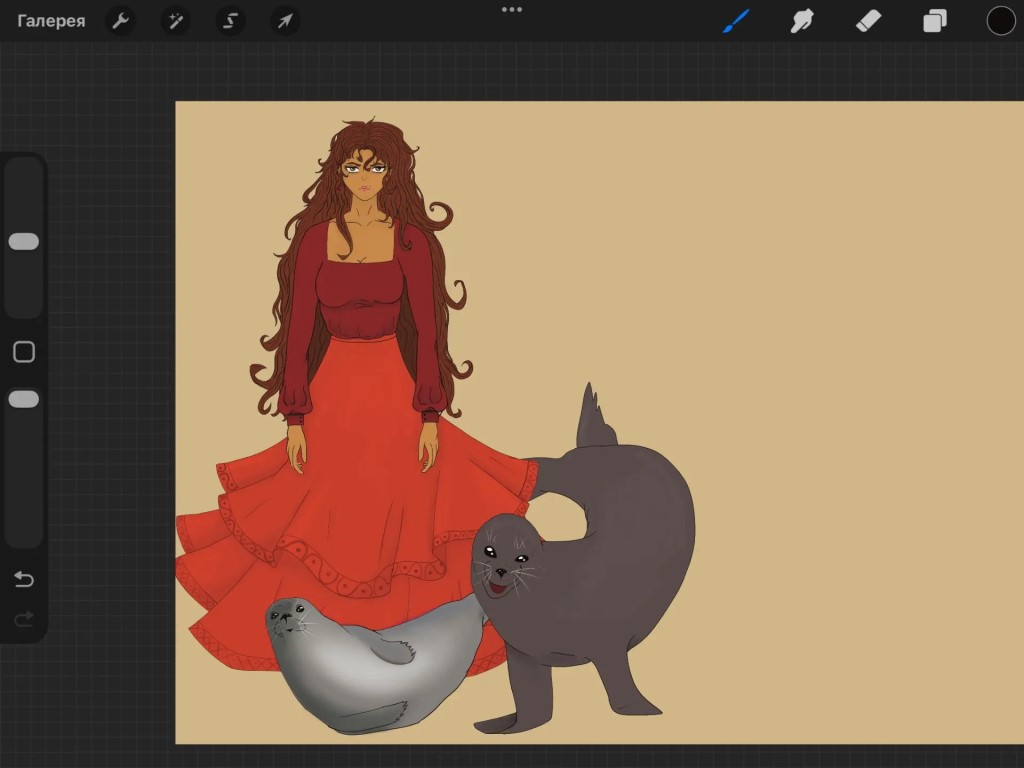Image resolution: width=1024 pixels, height=768 pixels.
Task: Select the Brush tool
Action: (x=736, y=21)
